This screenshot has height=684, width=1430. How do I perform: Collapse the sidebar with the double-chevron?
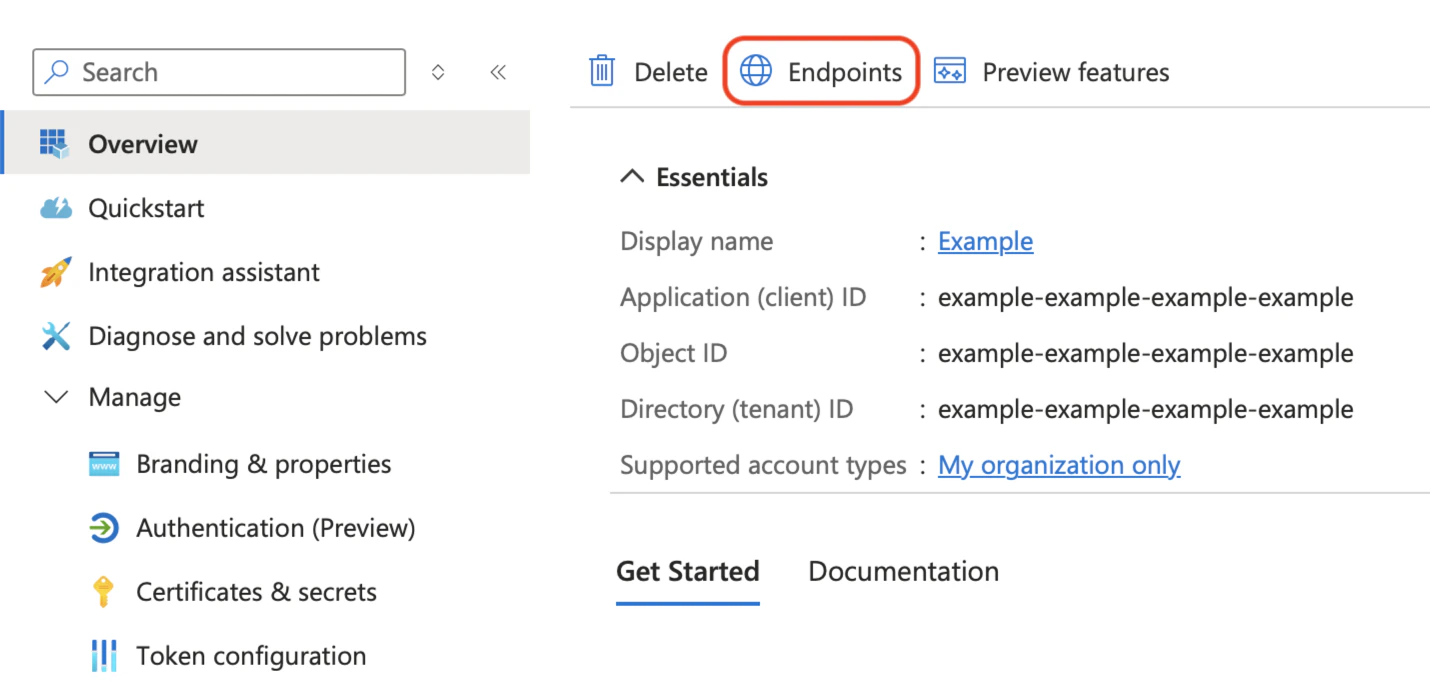[x=498, y=71]
